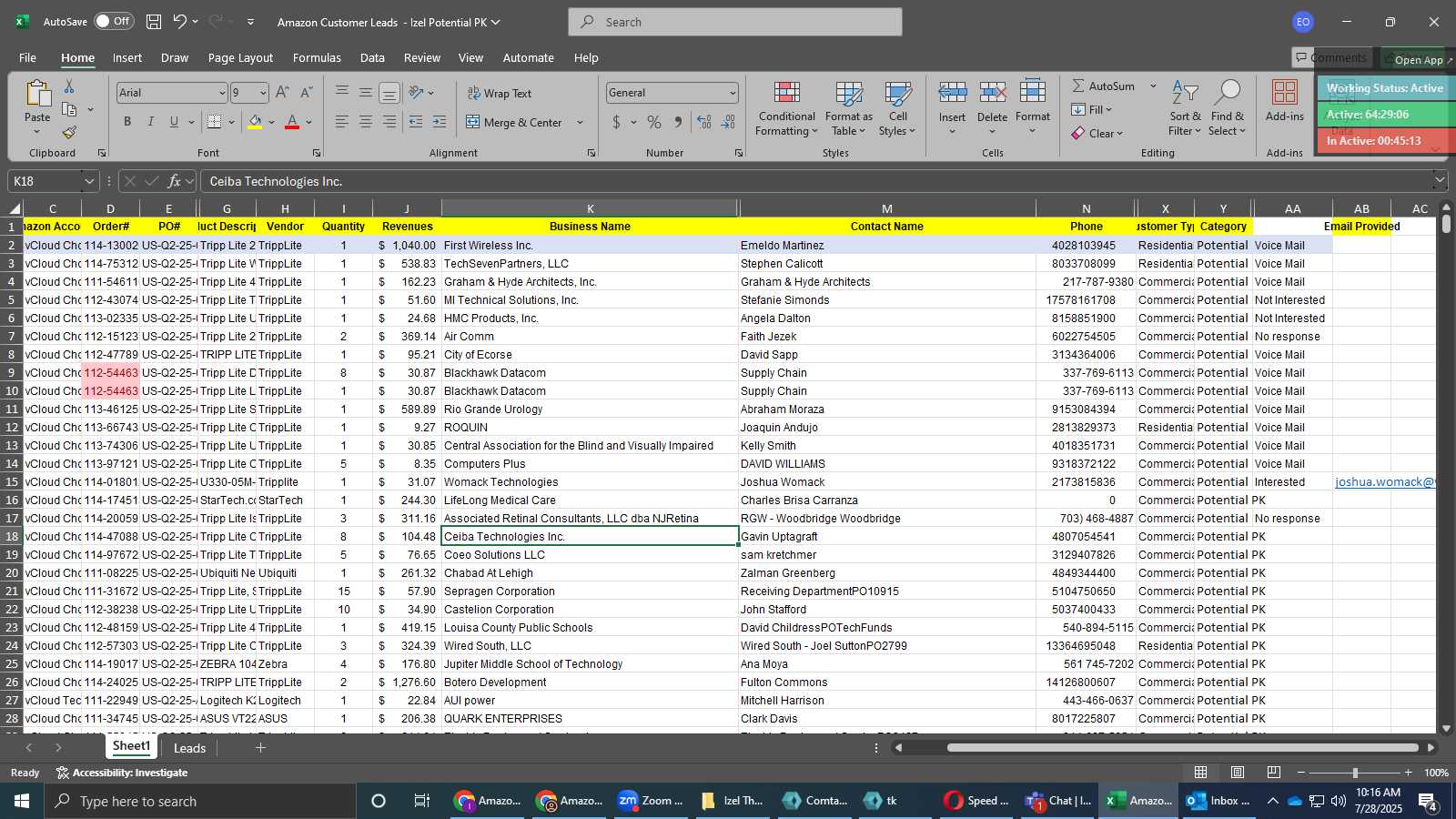Click the Insert Function fx icon
Viewport: 1456px width, 819px height.
(x=174, y=181)
